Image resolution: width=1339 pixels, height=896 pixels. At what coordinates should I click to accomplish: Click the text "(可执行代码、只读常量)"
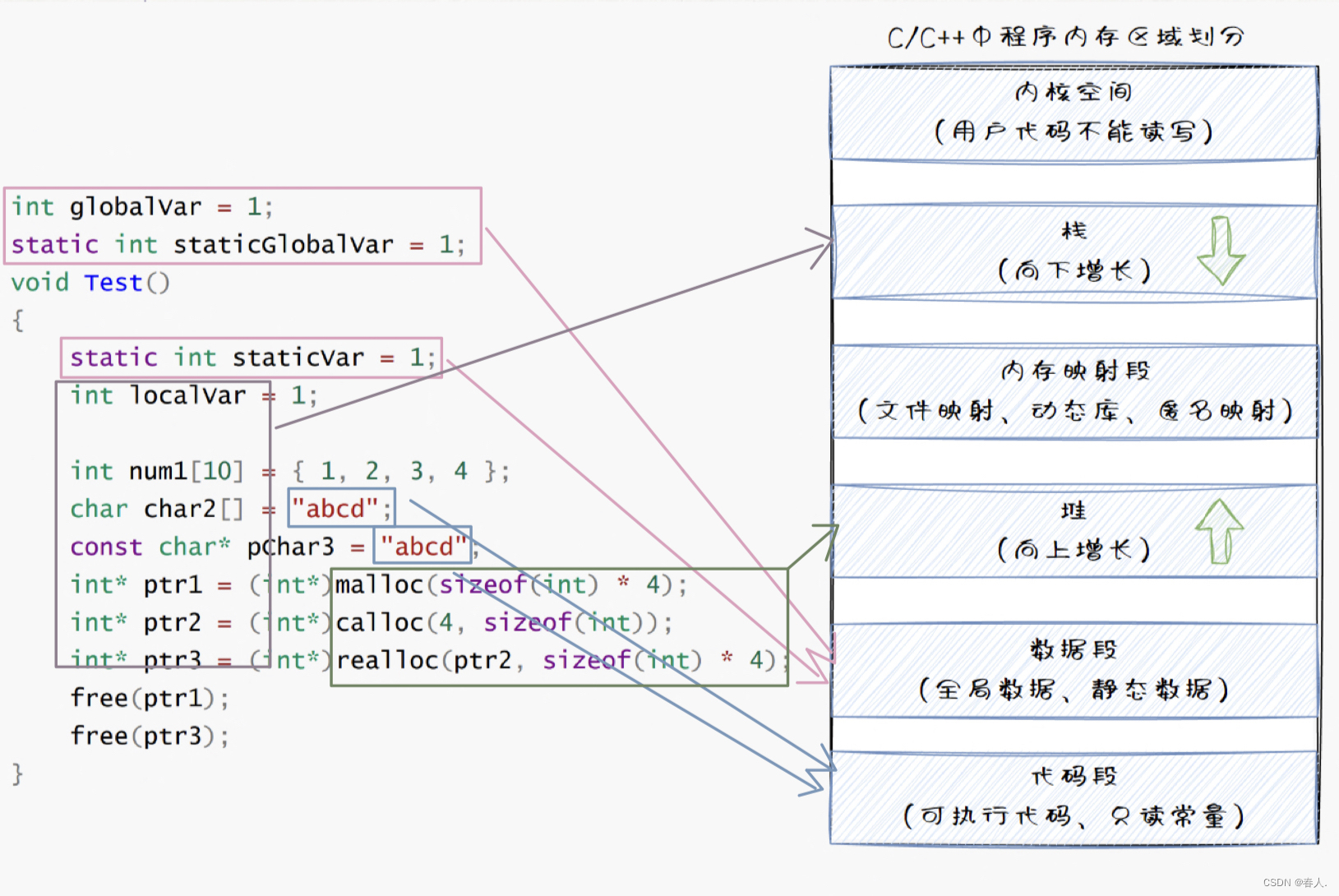(1074, 815)
